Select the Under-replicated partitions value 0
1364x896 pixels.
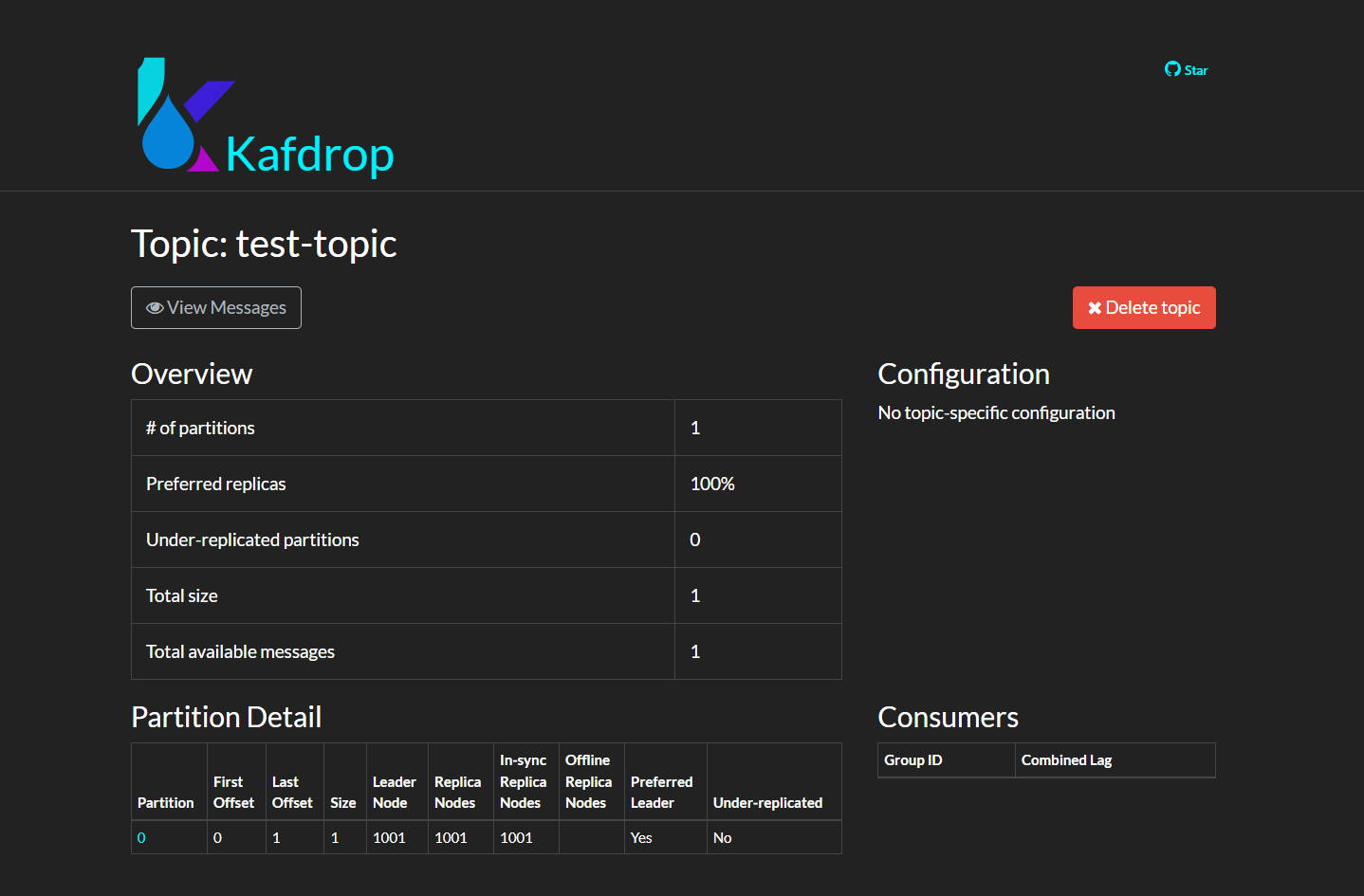[x=695, y=539]
